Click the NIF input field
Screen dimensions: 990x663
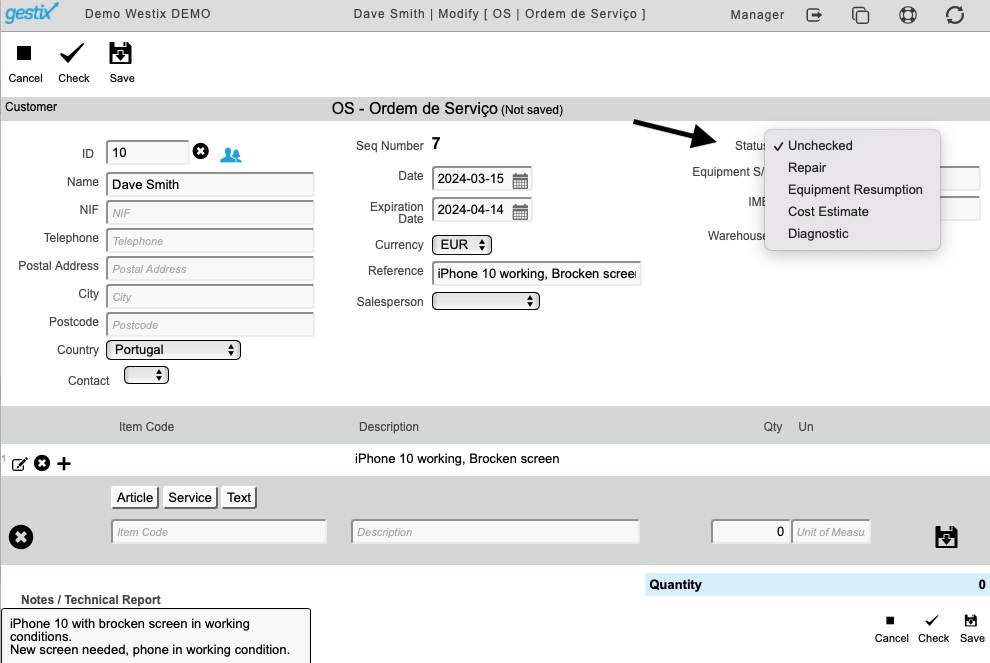pyautogui.click(x=210, y=213)
